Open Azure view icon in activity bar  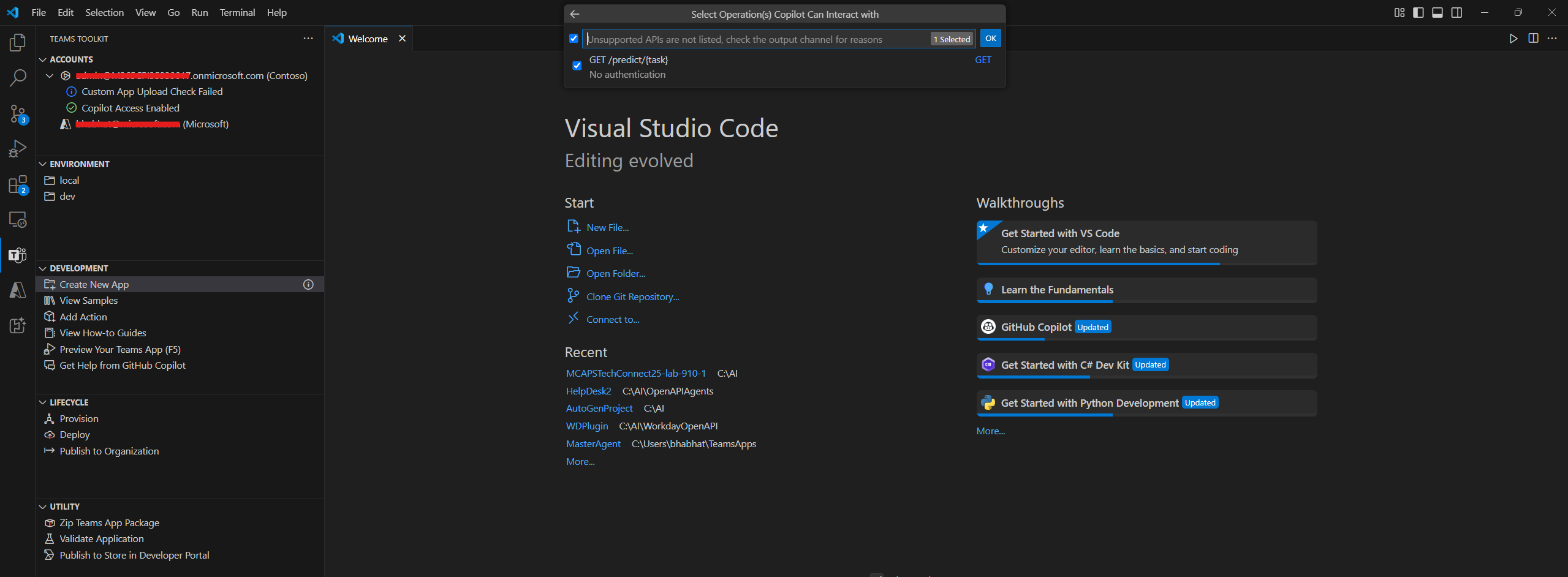click(x=18, y=290)
